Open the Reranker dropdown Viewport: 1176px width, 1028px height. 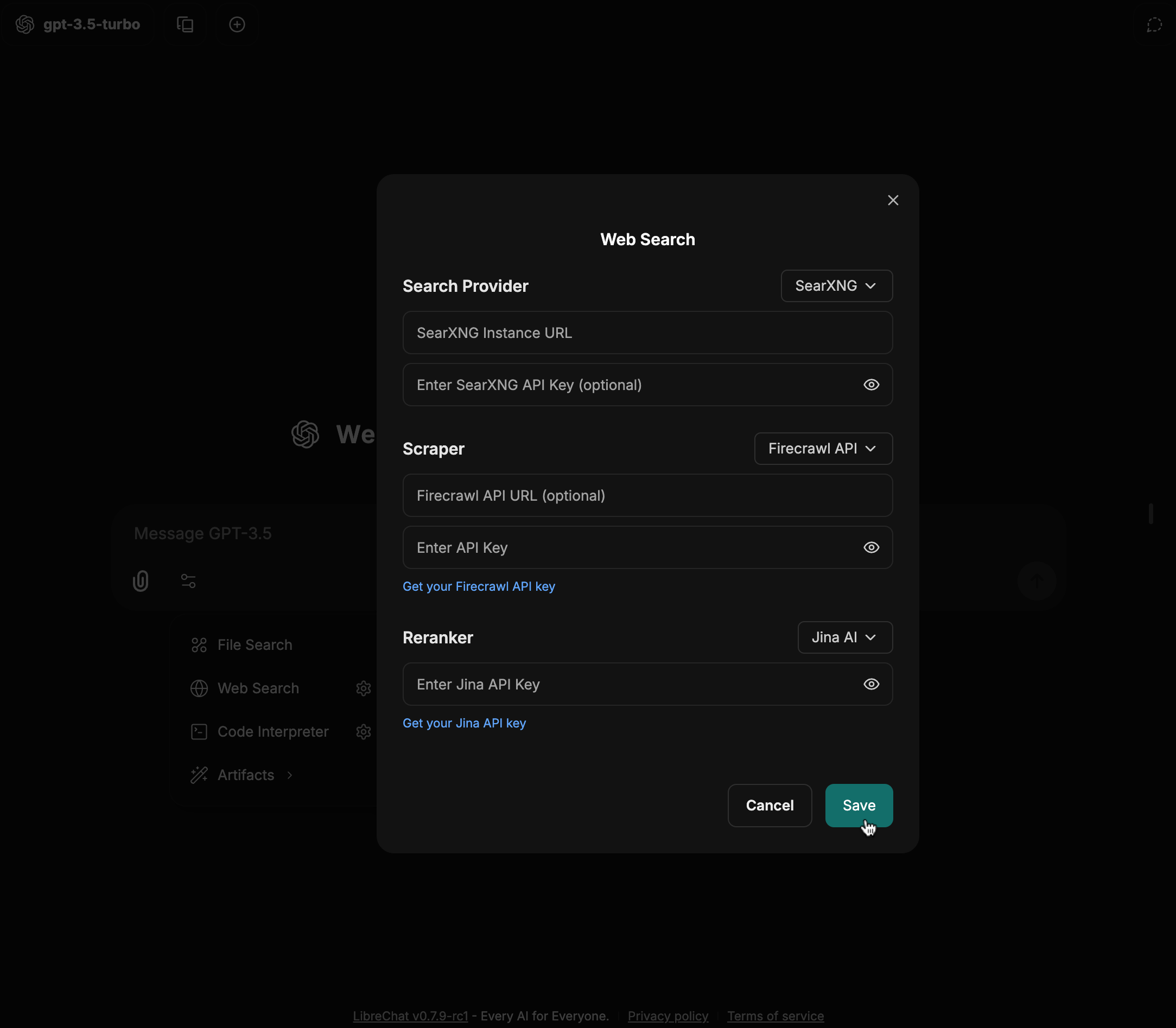(844, 637)
